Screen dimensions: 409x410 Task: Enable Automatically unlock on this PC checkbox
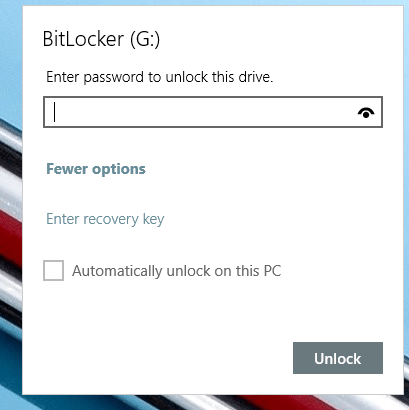(53, 270)
